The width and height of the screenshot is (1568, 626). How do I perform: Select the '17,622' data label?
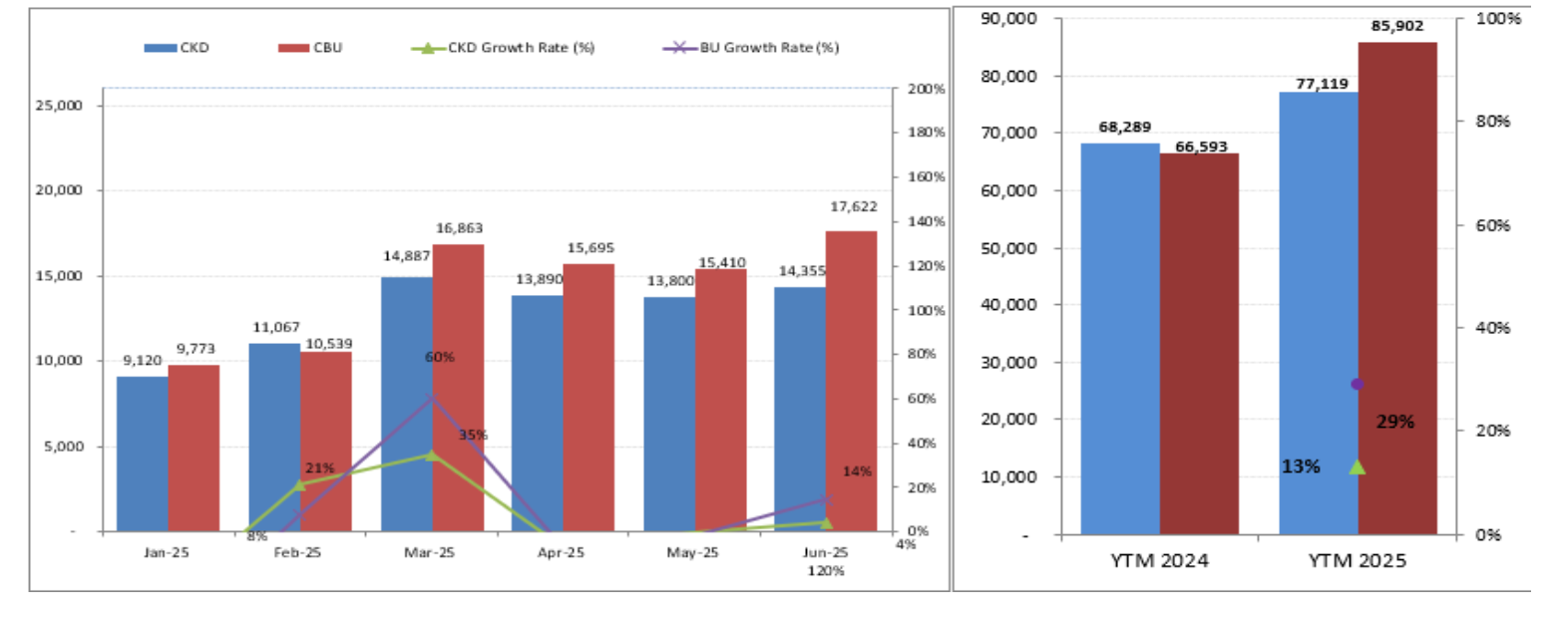point(854,206)
